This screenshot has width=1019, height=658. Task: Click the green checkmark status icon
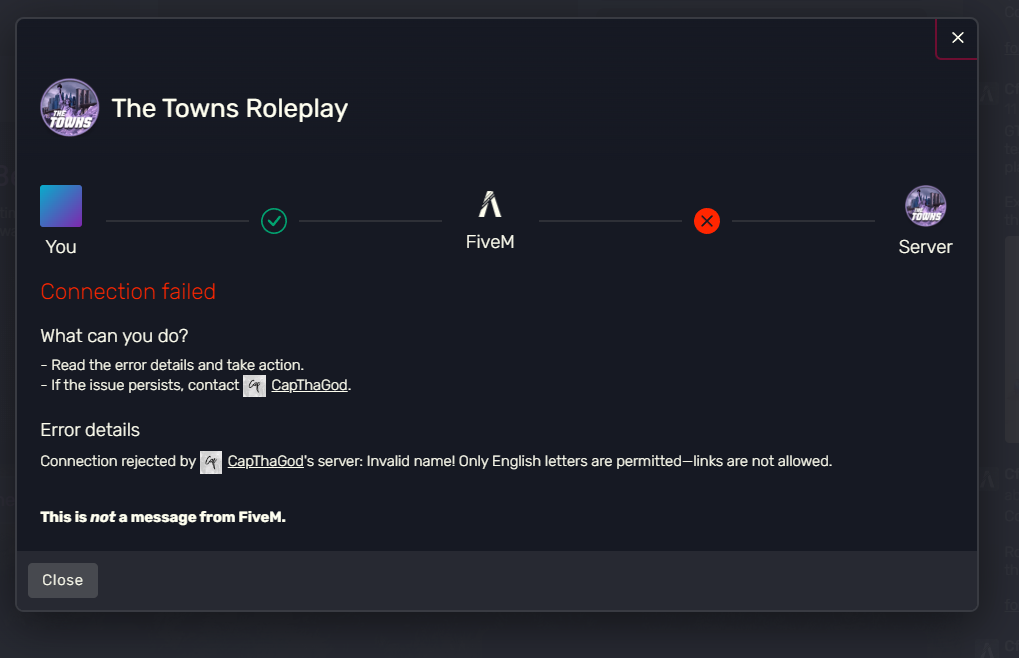tap(274, 221)
